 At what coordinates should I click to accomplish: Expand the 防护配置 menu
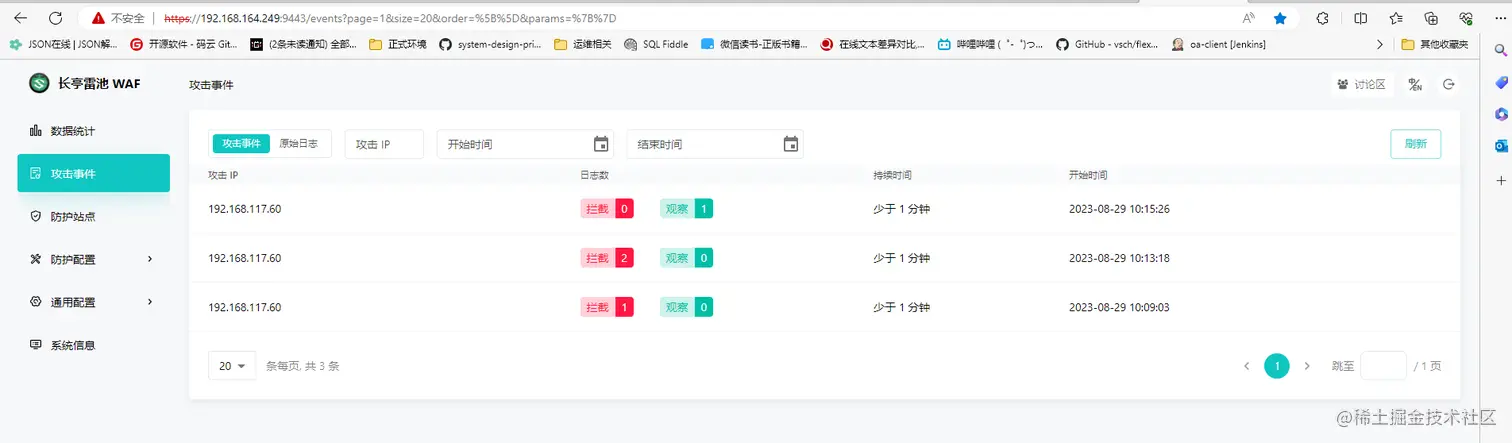[93, 259]
